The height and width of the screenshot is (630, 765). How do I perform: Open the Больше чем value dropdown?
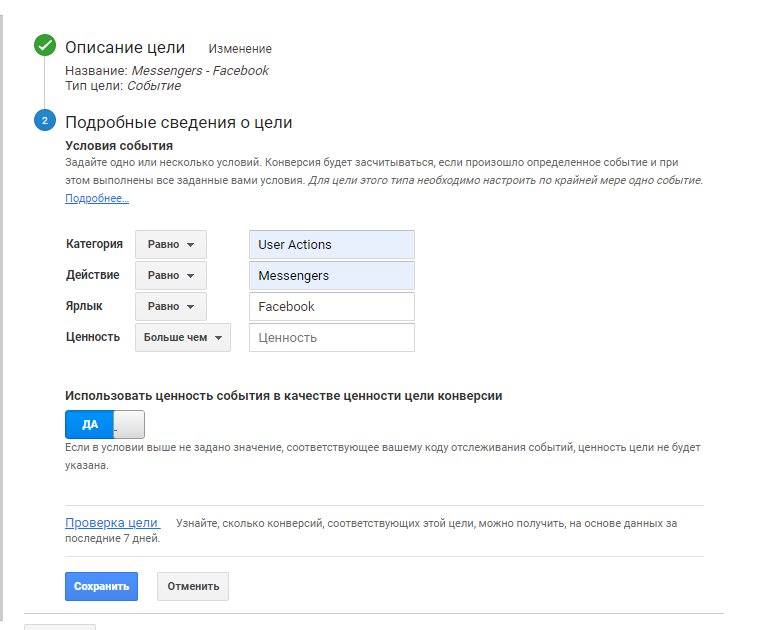183,337
